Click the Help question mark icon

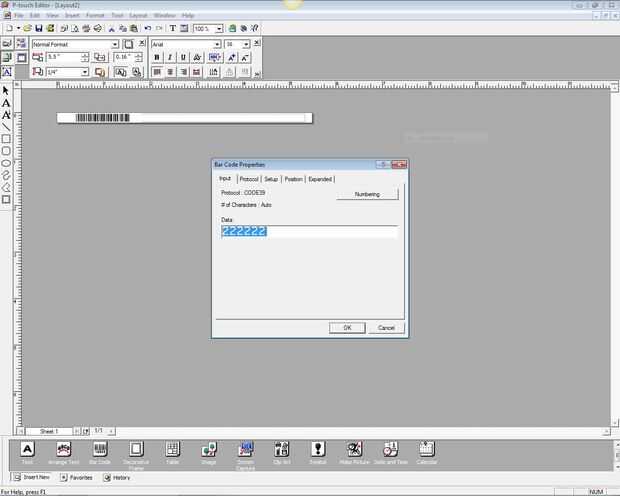coord(255,28)
